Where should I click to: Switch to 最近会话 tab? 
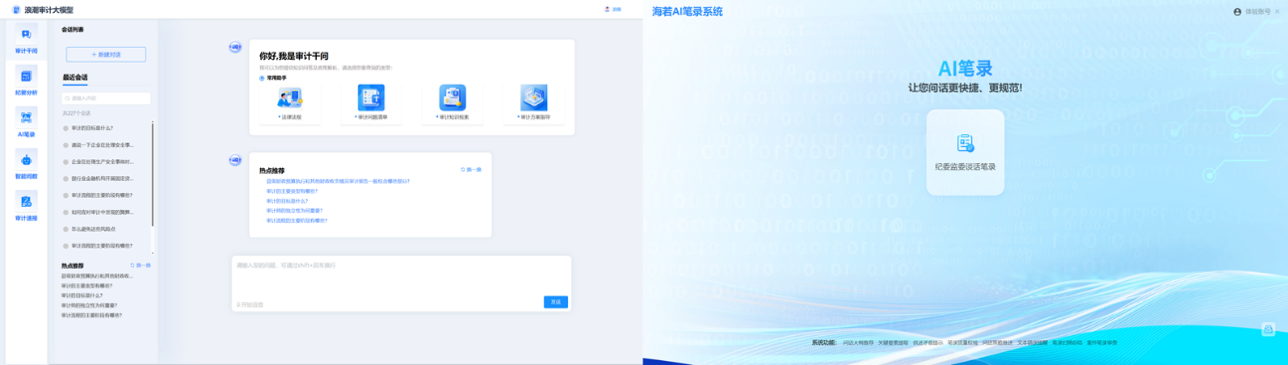[75, 77]
